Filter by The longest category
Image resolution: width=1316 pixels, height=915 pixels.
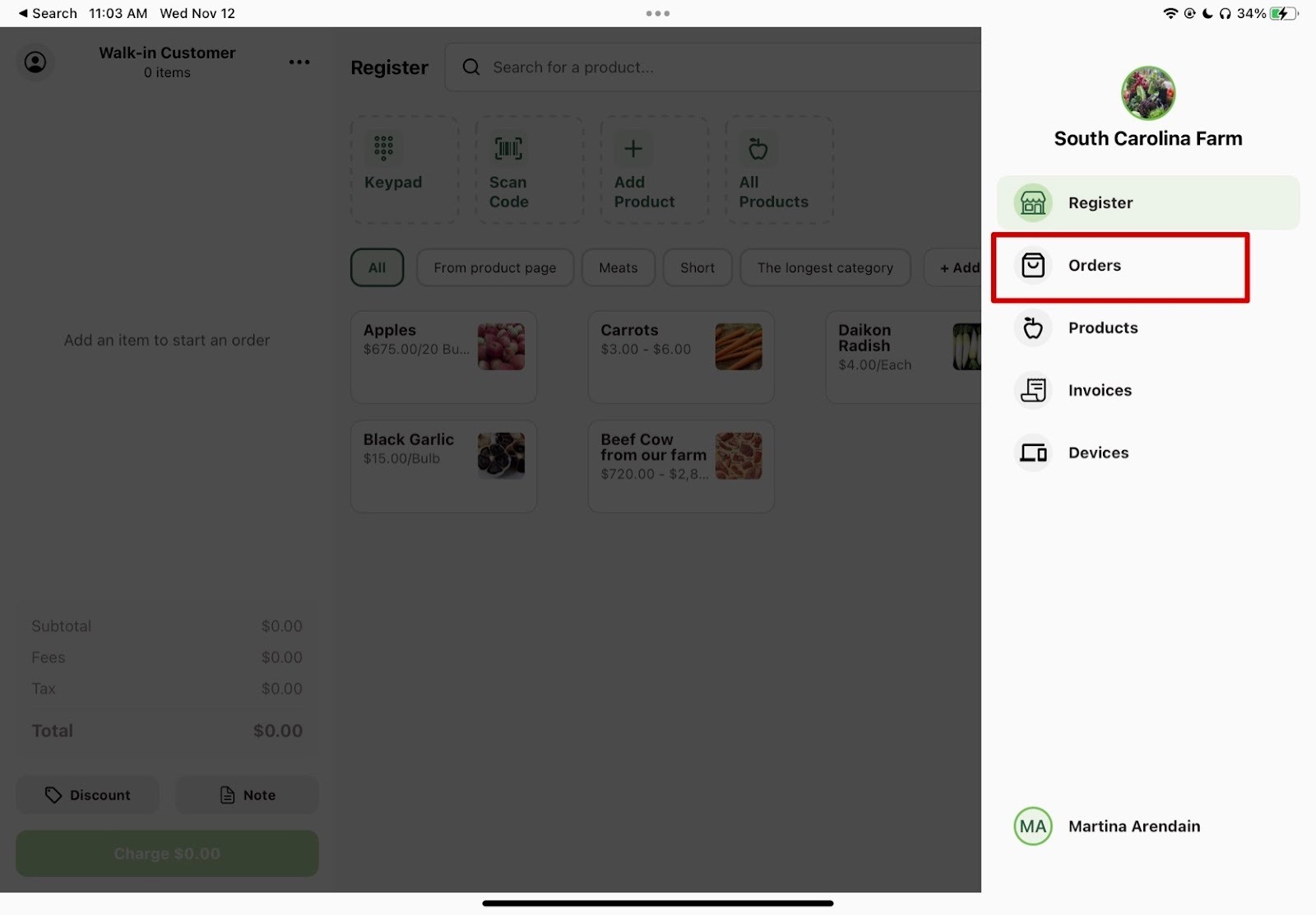coord(824,268)
